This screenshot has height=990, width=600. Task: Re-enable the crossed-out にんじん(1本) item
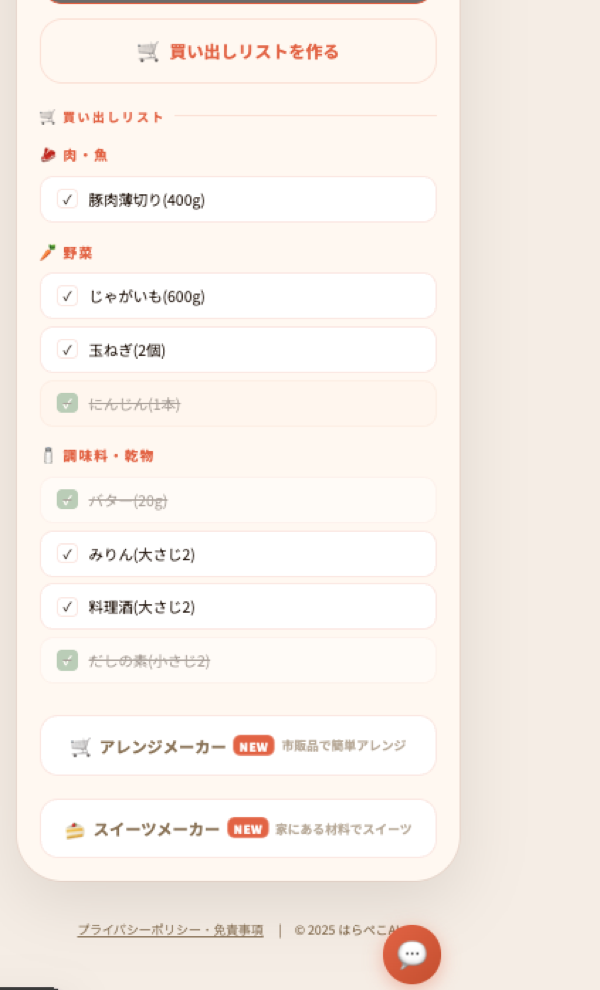[67, 403]
